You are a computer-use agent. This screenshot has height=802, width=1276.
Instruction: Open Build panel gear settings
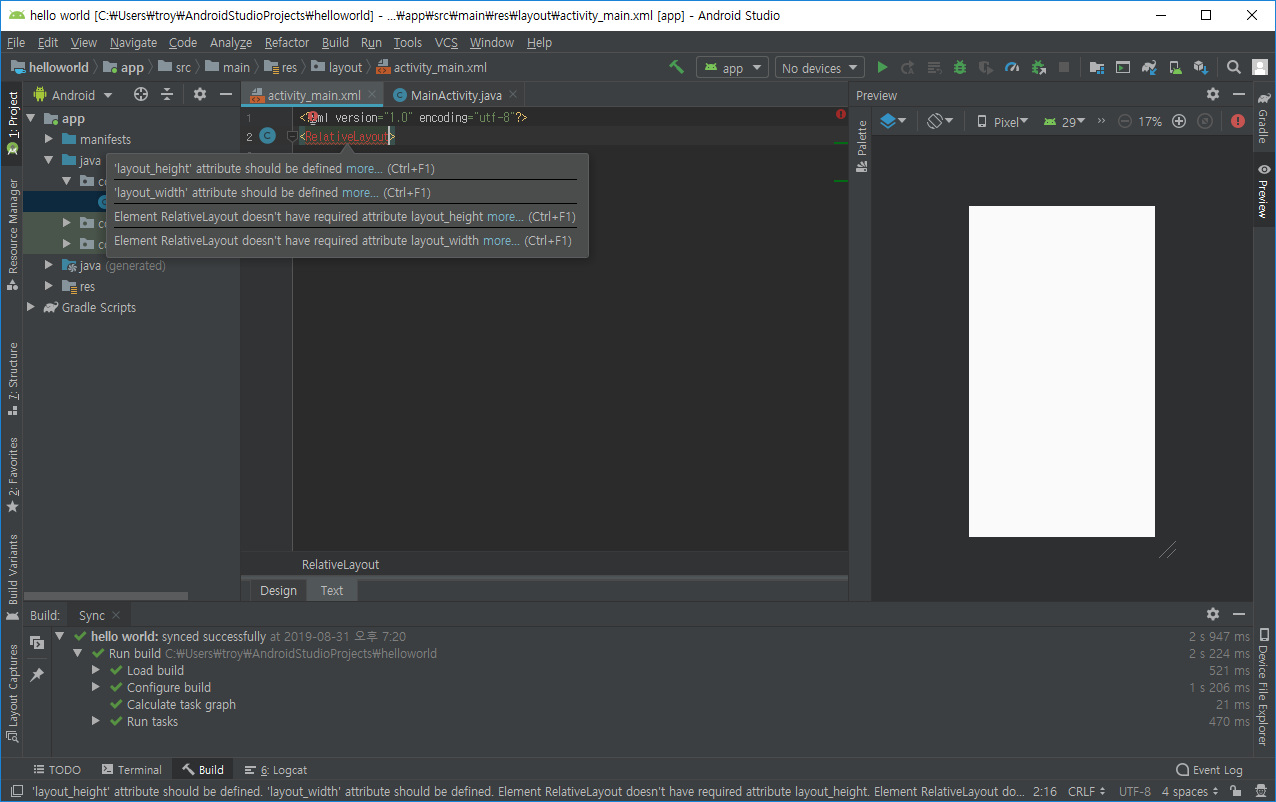click(x=1213, y=614)
